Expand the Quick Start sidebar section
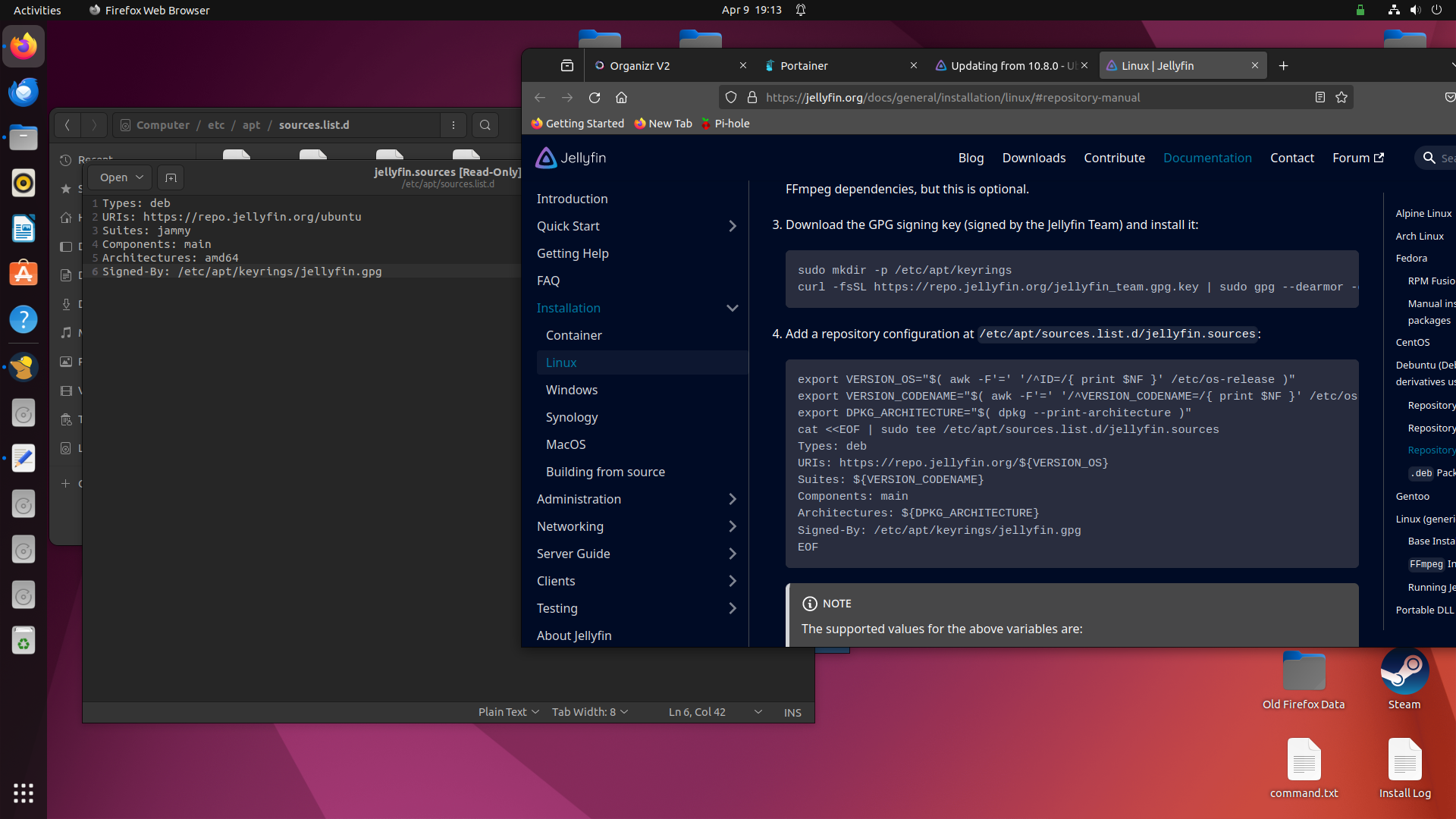Screen dimensions: 1456x819 [732, 226]
